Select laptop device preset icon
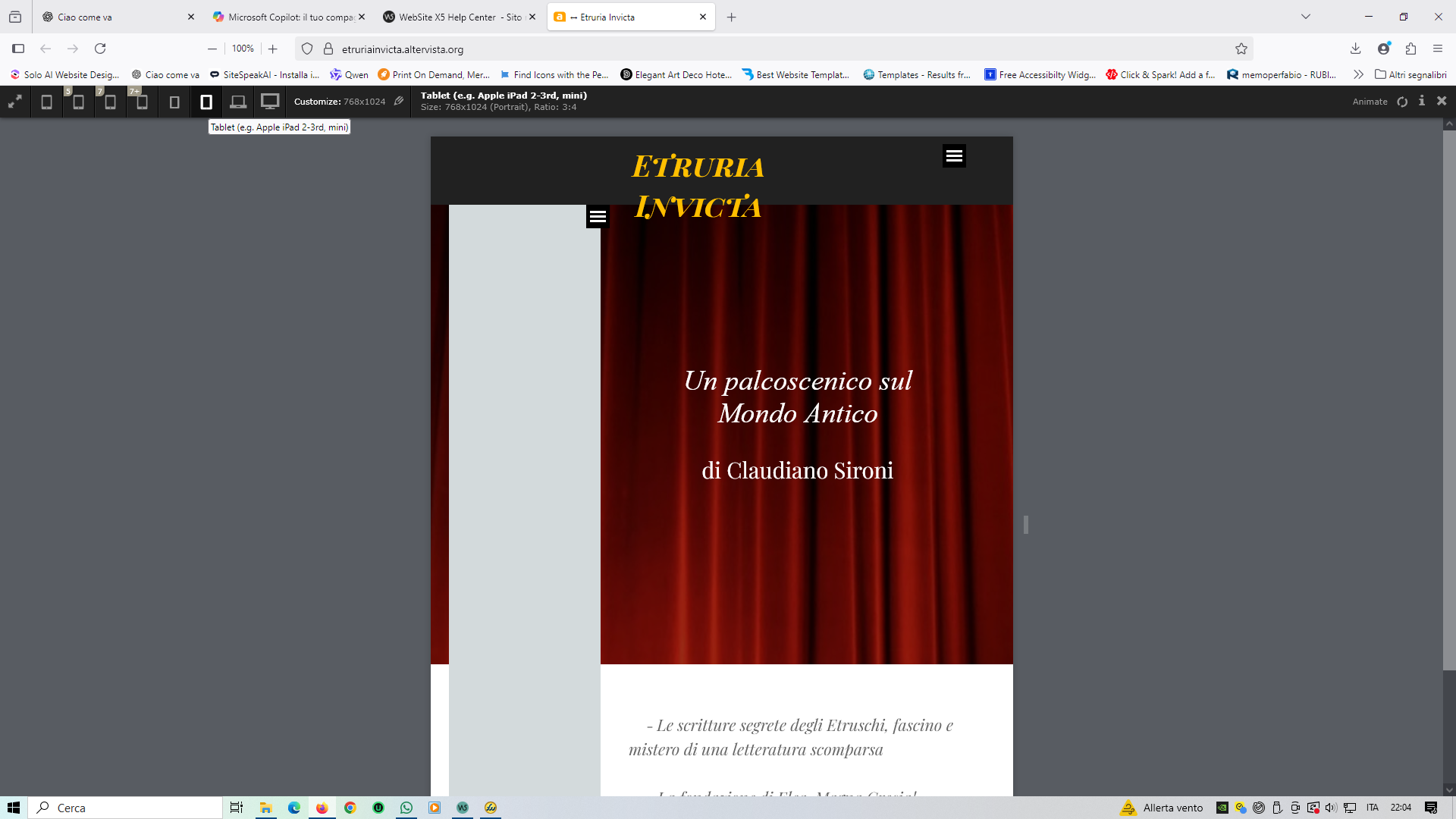 pos(238,102)
